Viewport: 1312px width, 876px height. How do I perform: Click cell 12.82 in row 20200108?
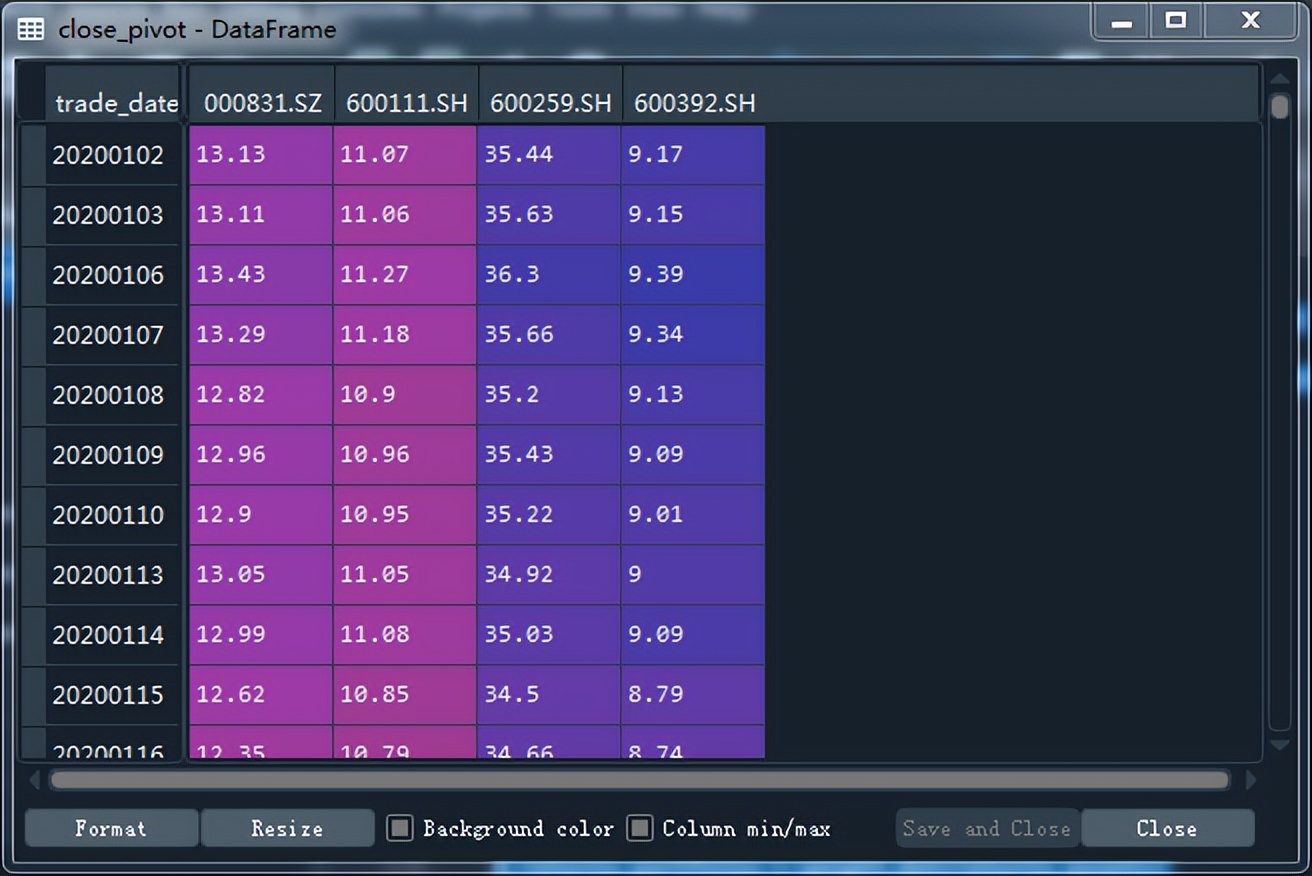(261, 395)
